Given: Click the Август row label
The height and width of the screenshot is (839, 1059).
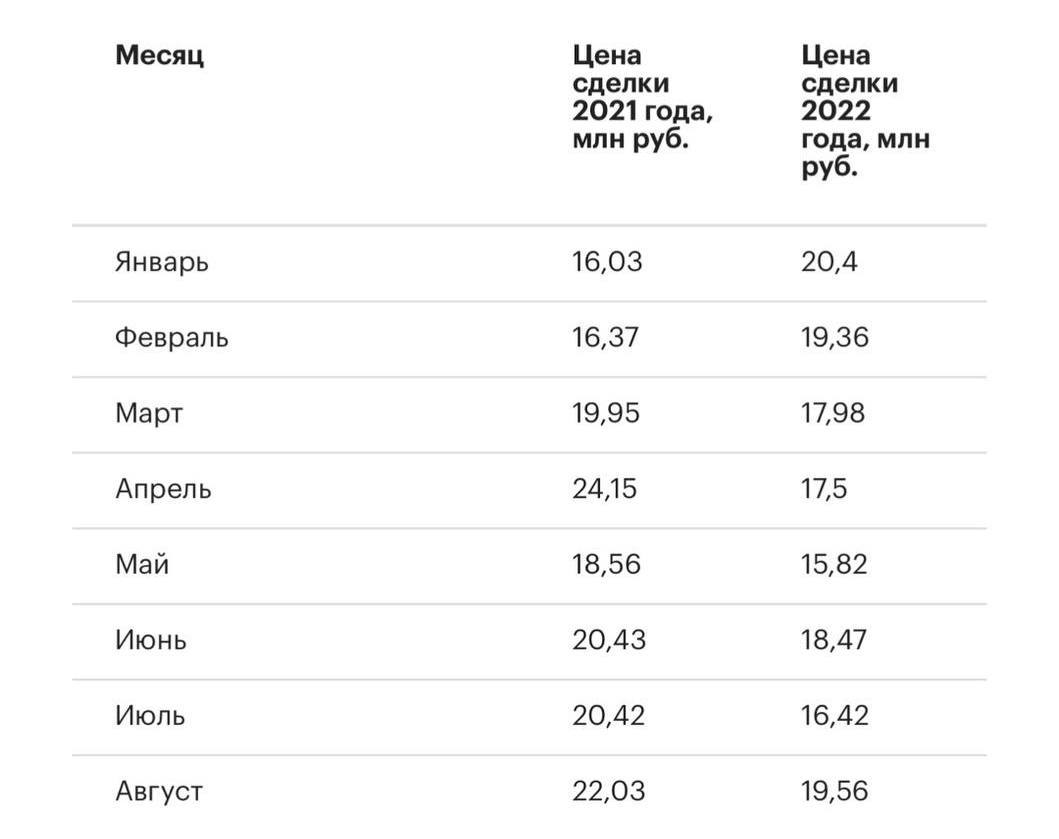Looking at the screenshot, I should (159, 792).
